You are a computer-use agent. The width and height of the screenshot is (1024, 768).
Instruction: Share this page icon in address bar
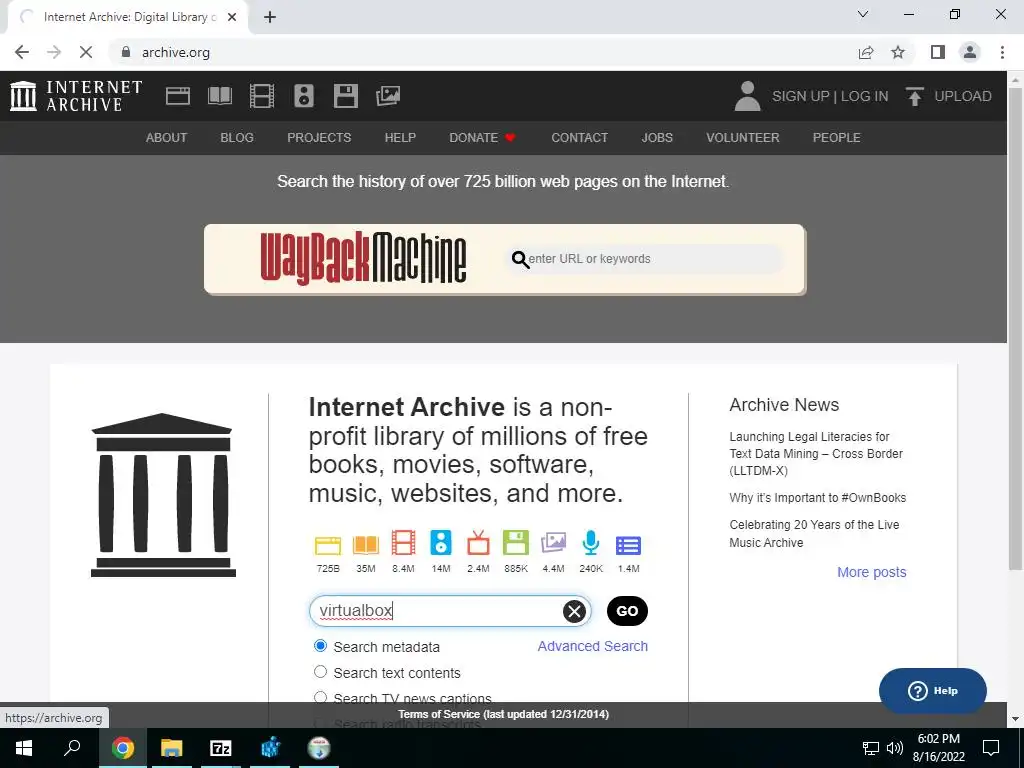866,52
